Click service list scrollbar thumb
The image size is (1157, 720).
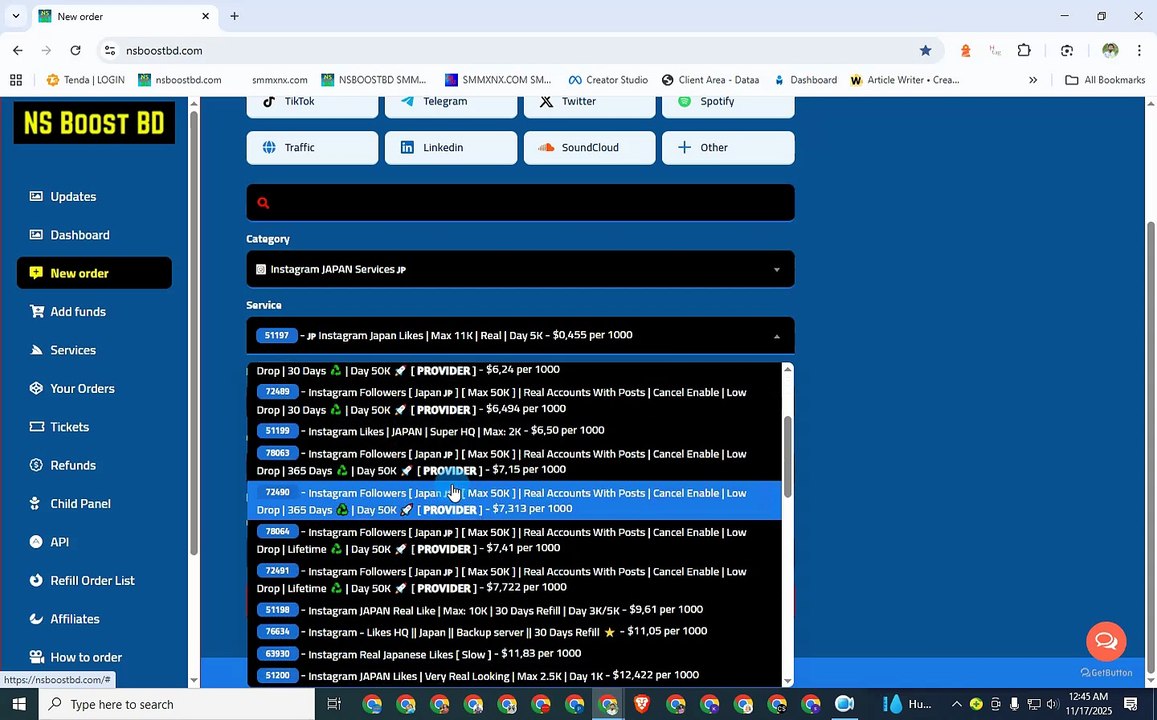click(787, 456)
